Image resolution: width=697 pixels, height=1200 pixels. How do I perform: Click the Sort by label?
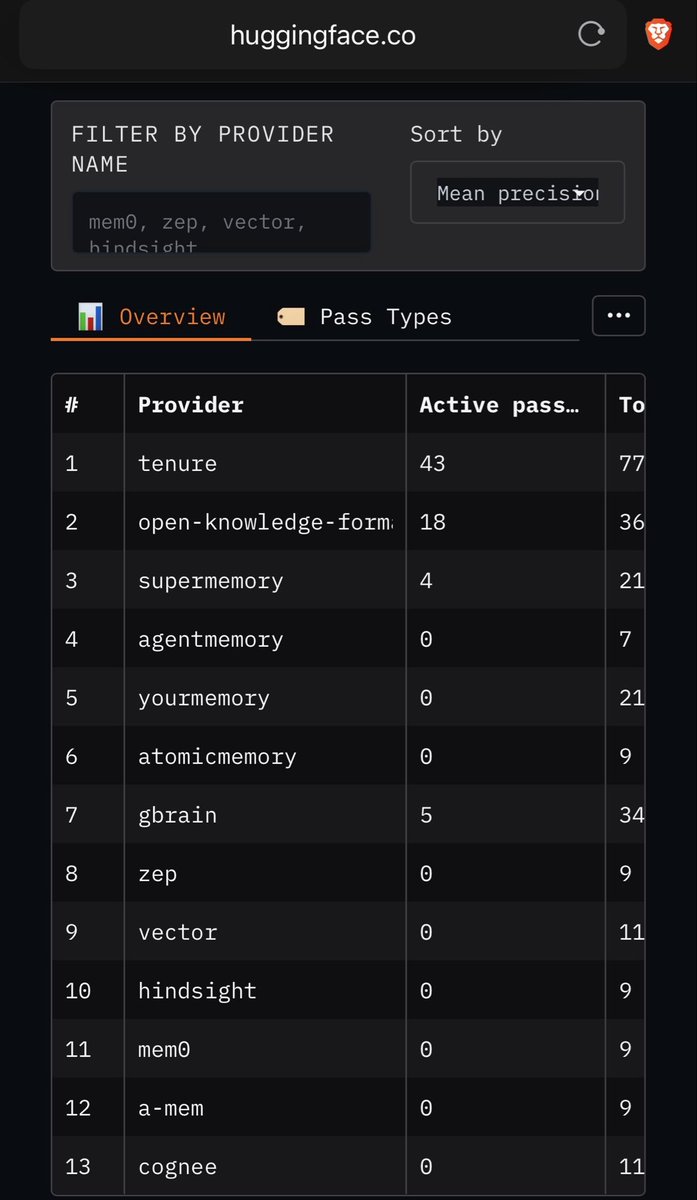456,134
